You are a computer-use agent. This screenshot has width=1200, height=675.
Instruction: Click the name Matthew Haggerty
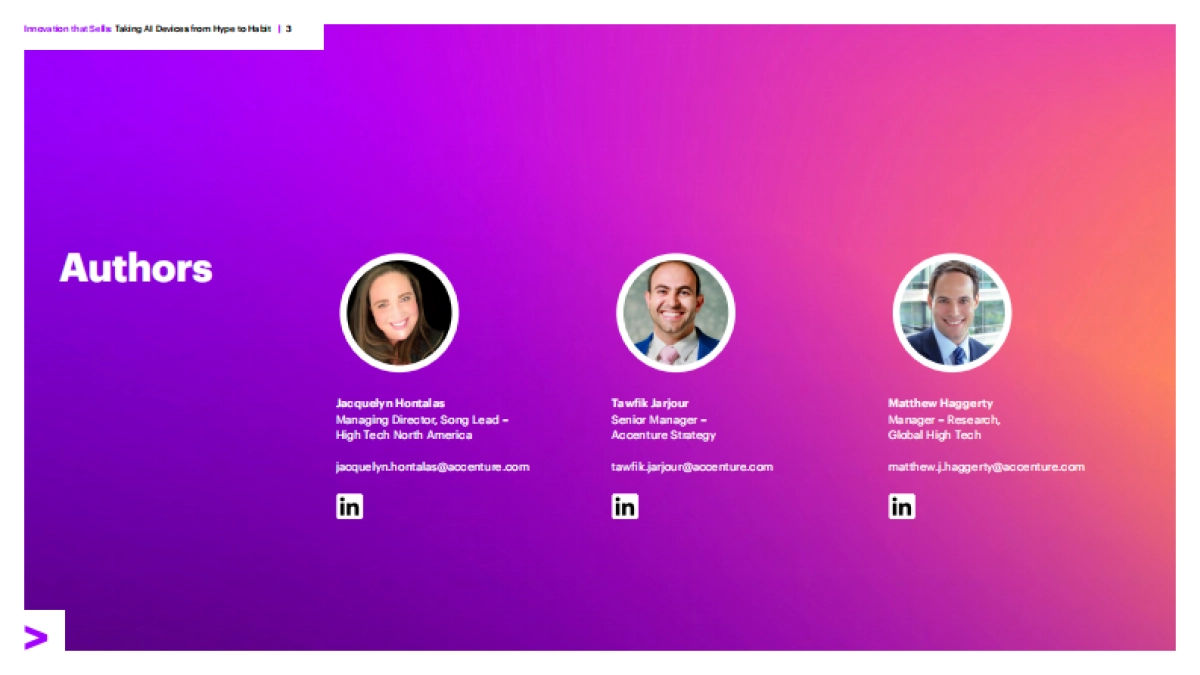point(940,403)
